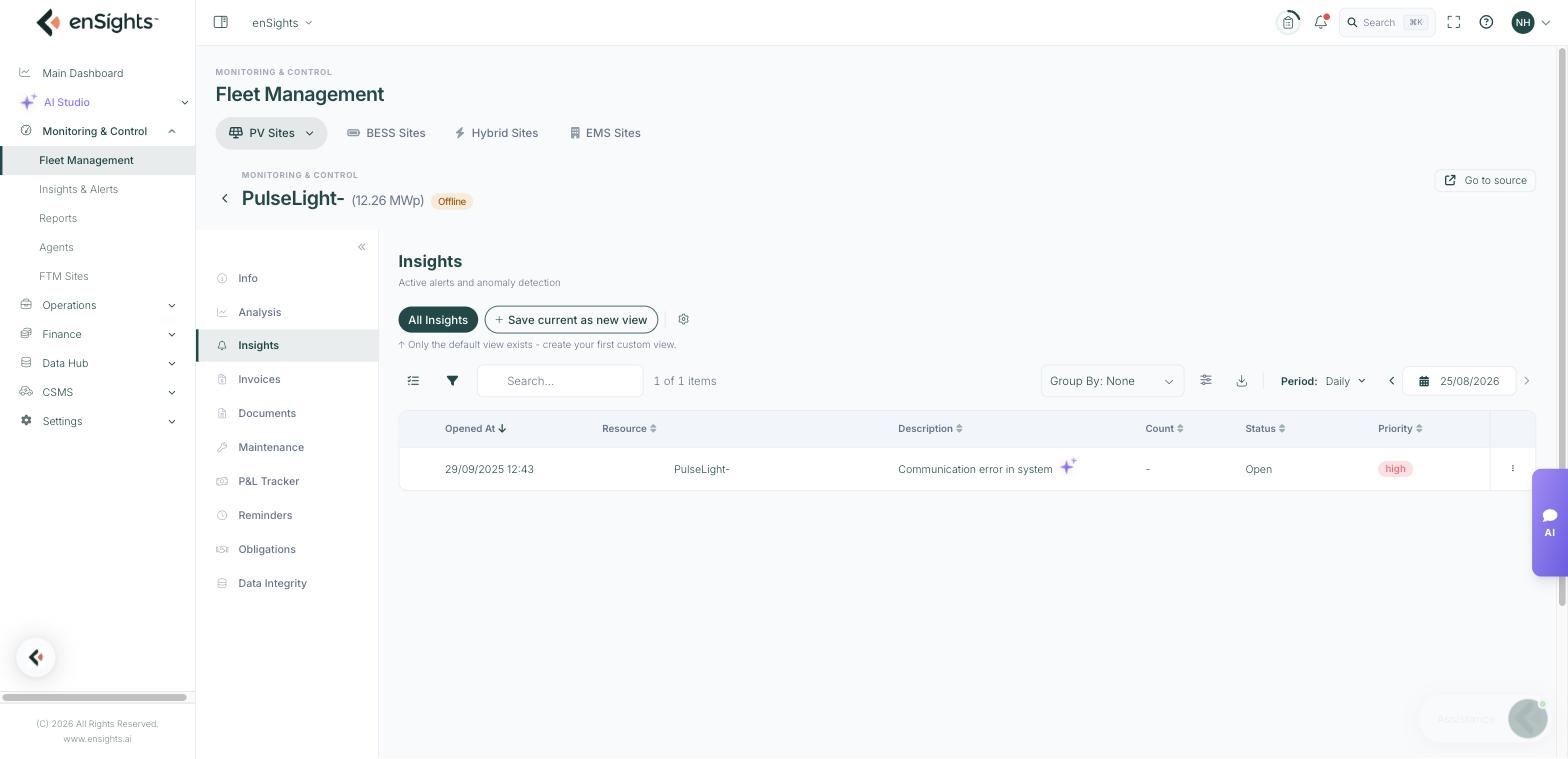Open the enSights workspace dropdown
Viewport: 1568px width, 759px height.
coord(282,22)
